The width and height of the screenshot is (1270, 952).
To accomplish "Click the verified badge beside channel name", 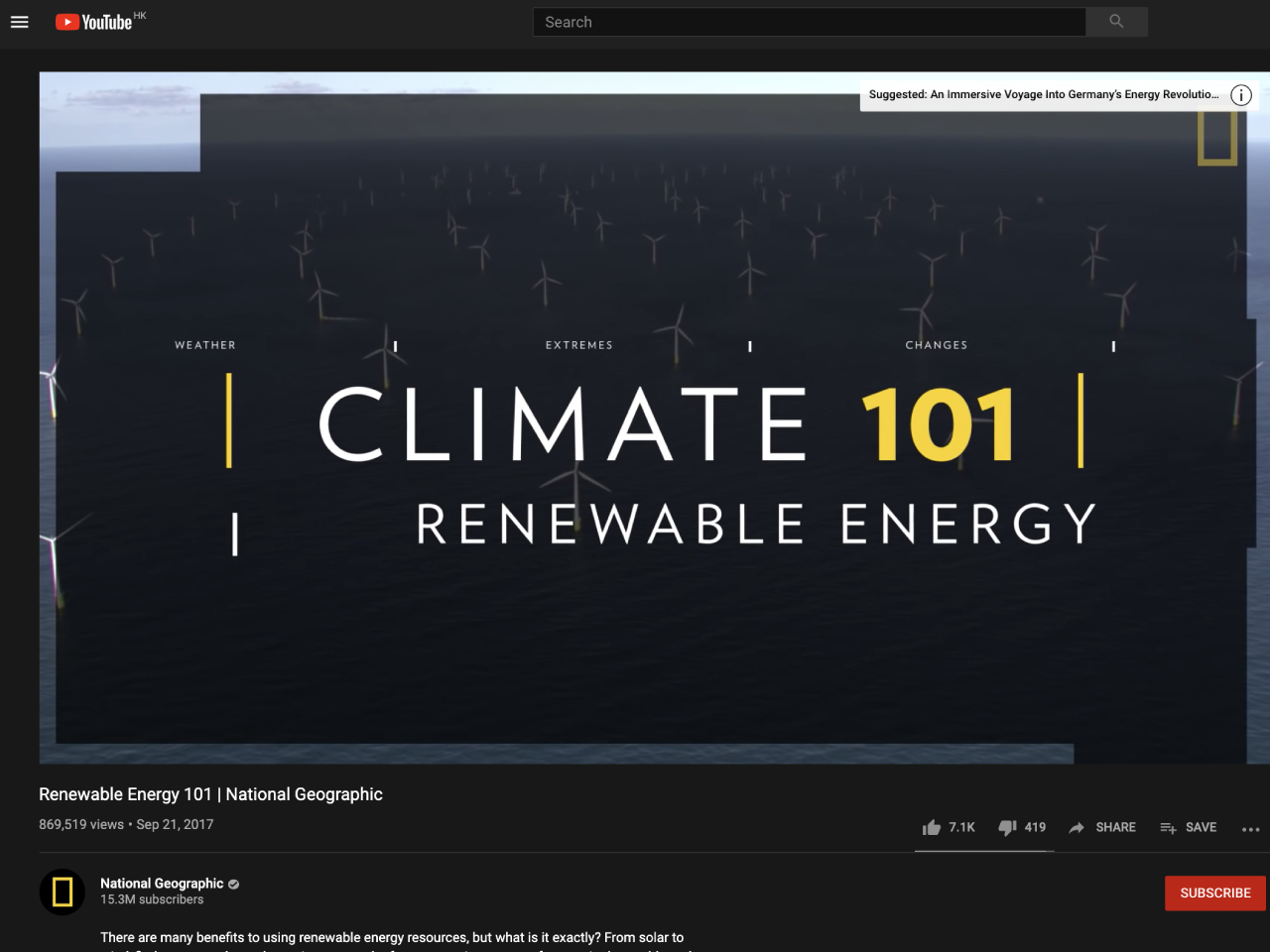I will click(x=234, y=884).
